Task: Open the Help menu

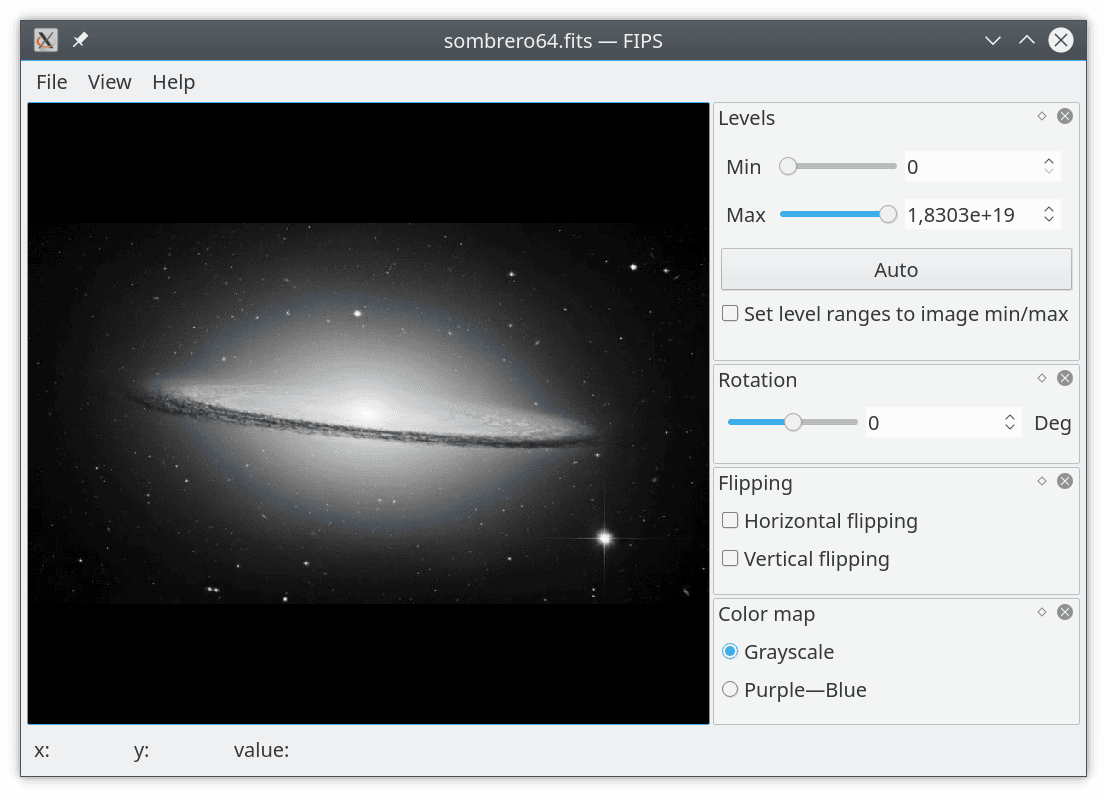Action: click(174, 82)
